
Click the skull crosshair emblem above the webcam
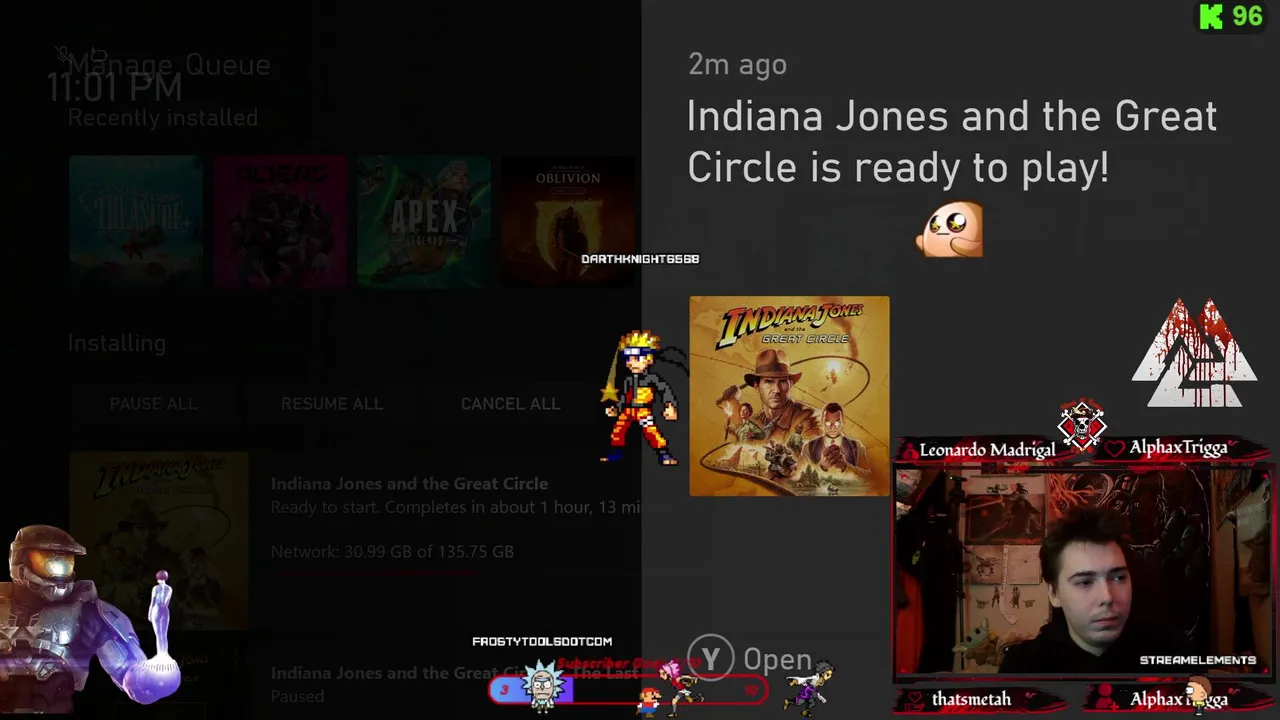[x=1082, y=426]
